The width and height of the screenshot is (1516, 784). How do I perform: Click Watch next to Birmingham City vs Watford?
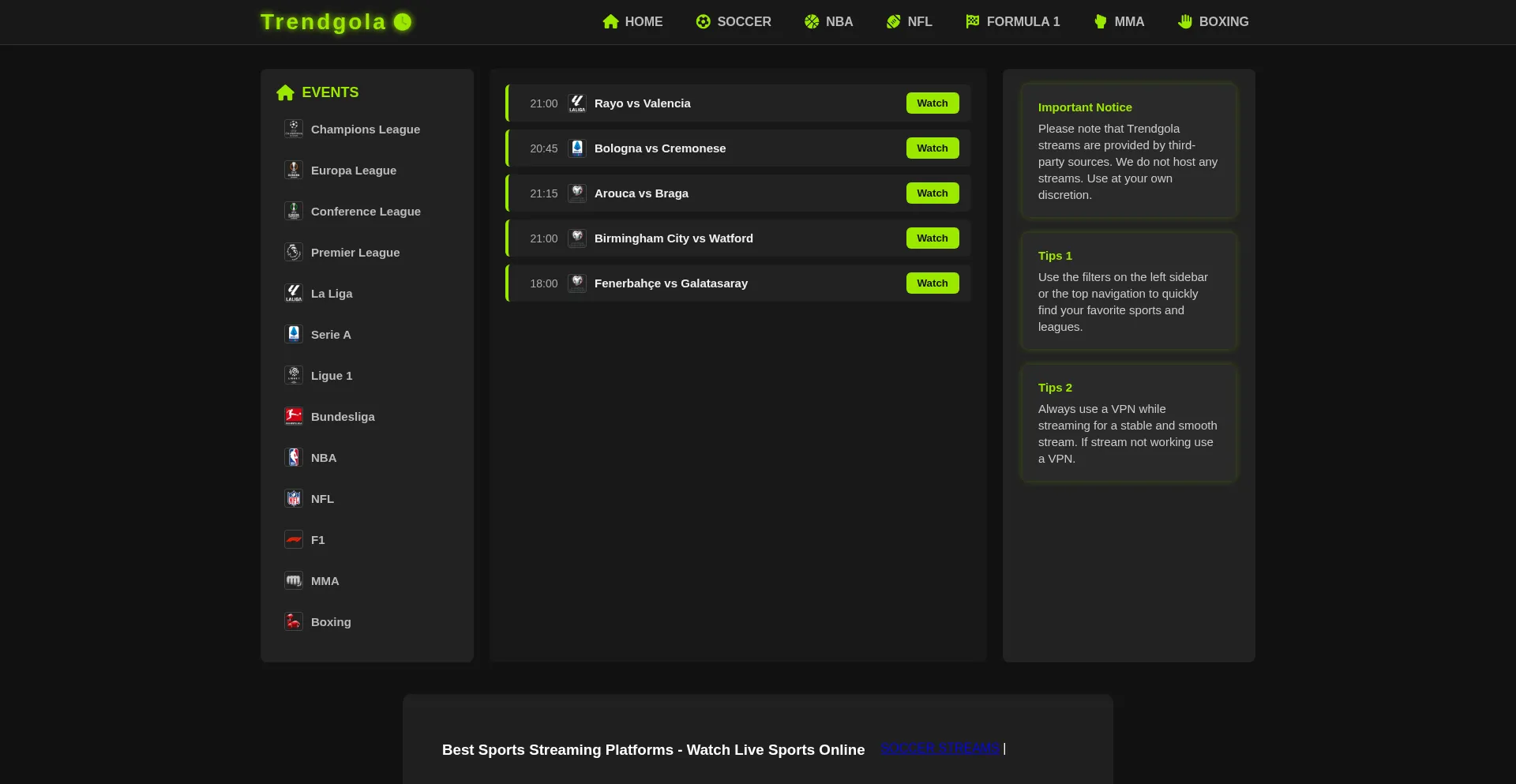point(932,238)
